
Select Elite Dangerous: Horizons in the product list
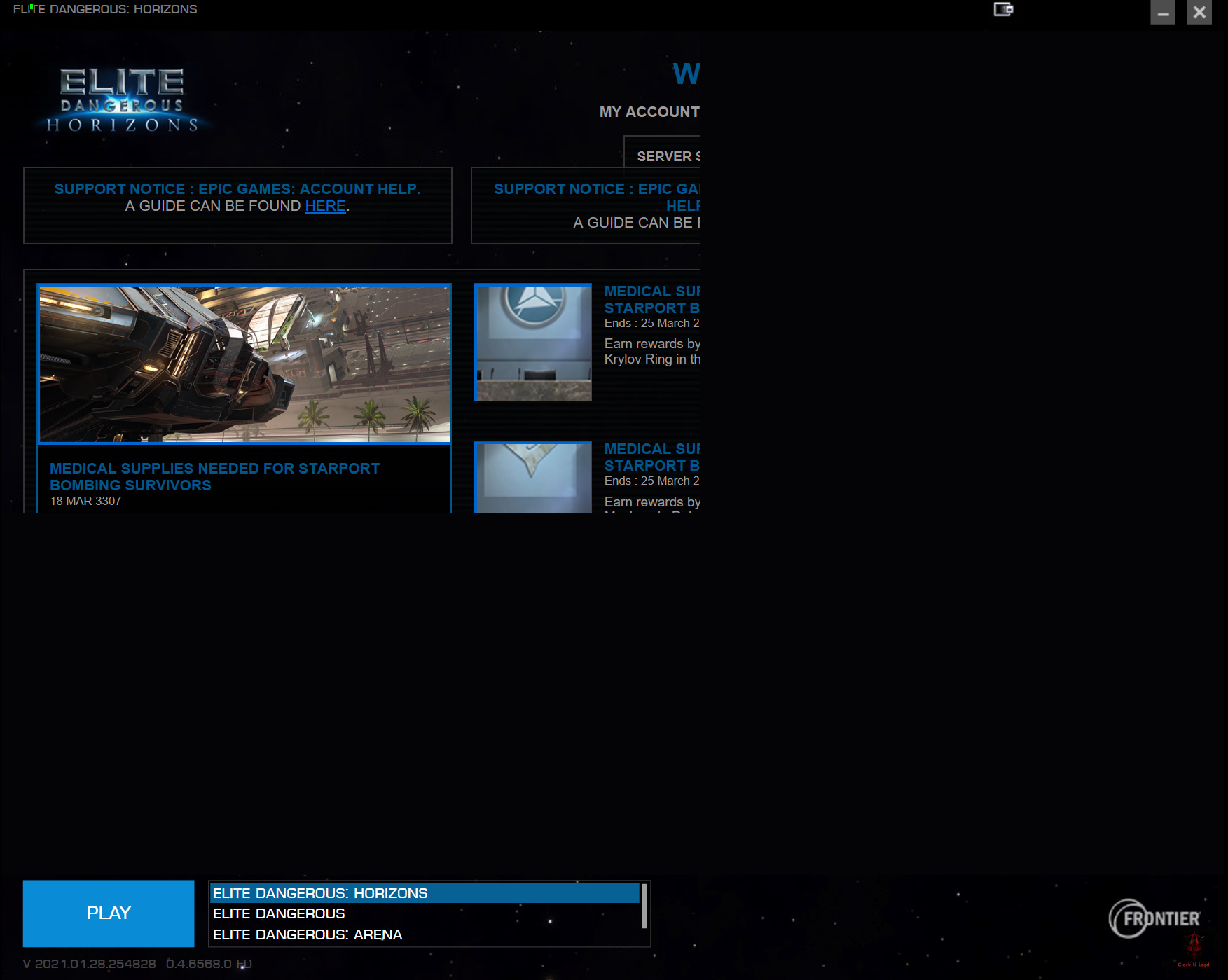pyautogui.click(x=425, y=893)
